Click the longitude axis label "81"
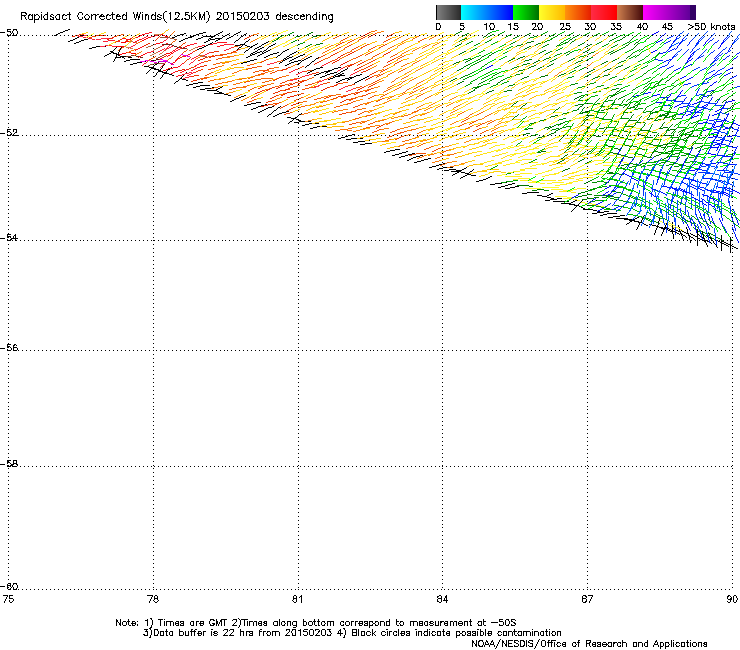The image size is (740, 650). 297,599
